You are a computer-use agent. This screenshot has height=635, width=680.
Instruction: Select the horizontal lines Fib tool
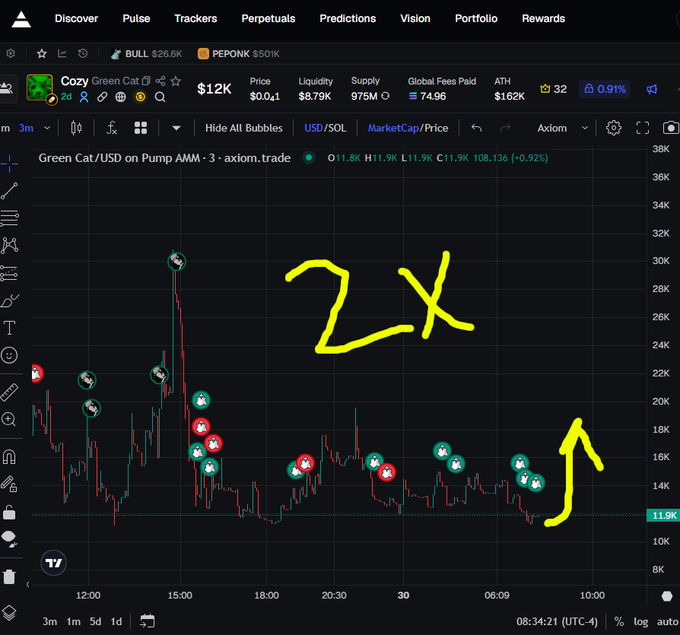pyautogui.click(x=9, y=218)
